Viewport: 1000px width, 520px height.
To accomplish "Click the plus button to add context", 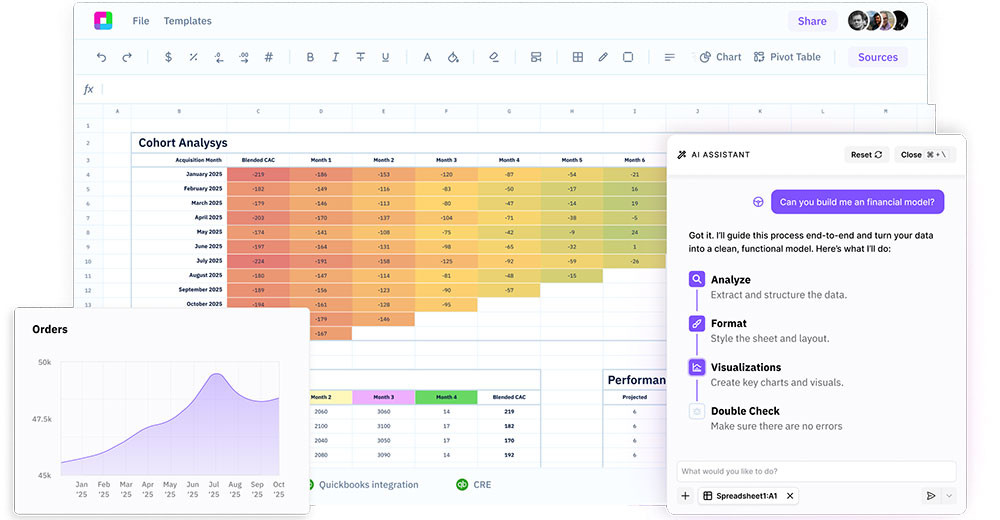I will click(x=685, y=495).
